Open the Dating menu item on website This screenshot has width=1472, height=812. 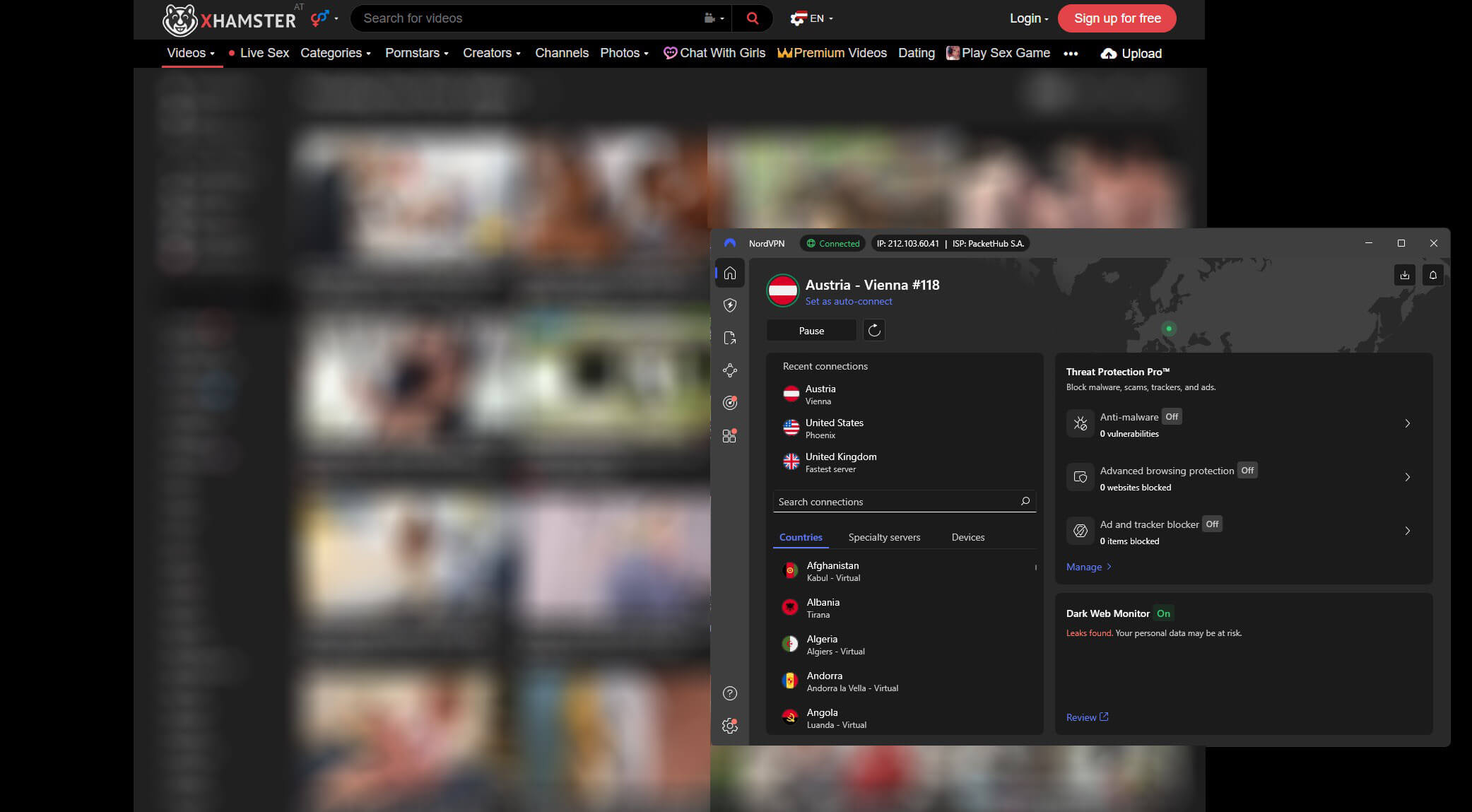tap(917, 53)
